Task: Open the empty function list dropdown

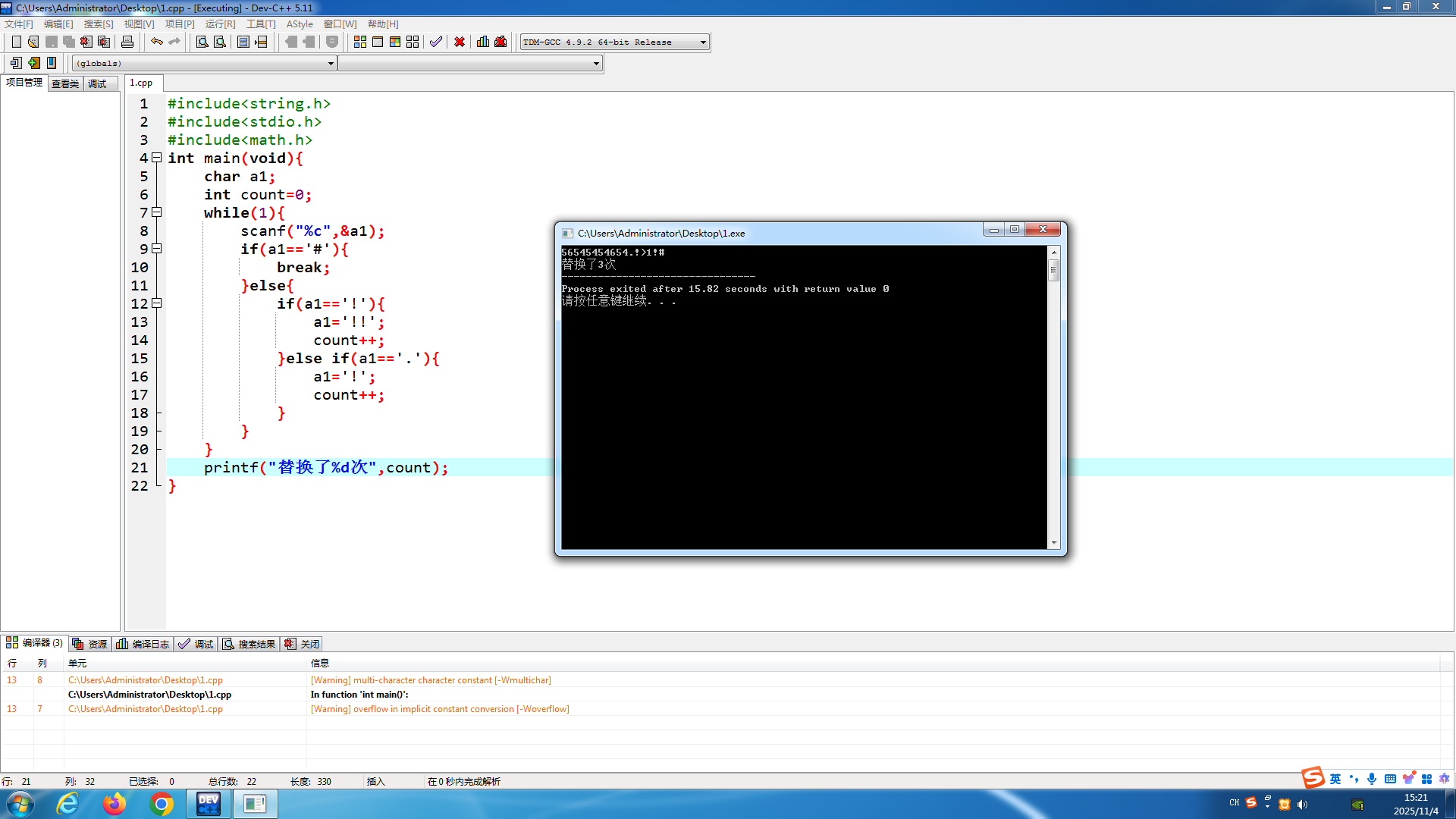Action: [596, 64]
